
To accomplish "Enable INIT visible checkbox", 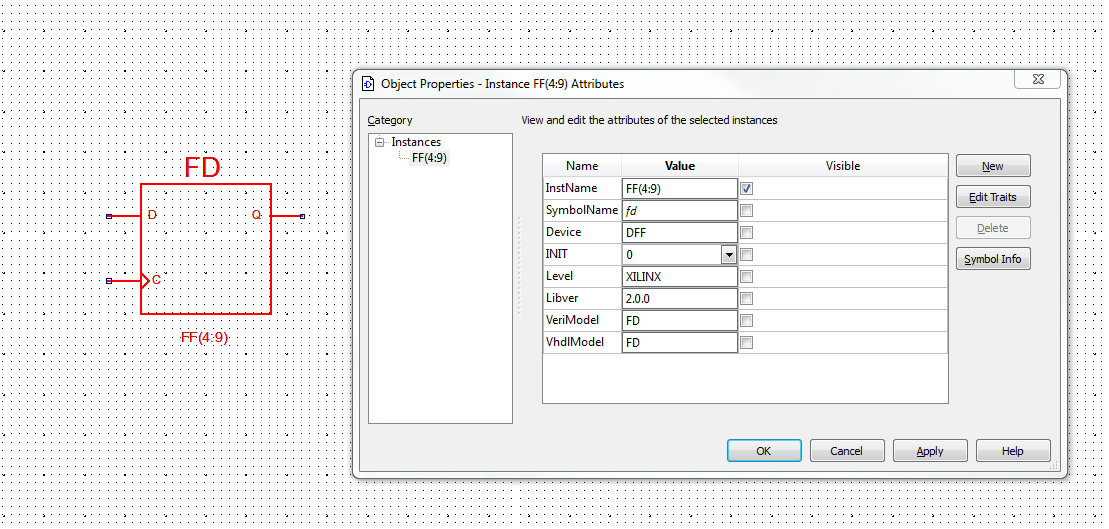I will (746, 255).
